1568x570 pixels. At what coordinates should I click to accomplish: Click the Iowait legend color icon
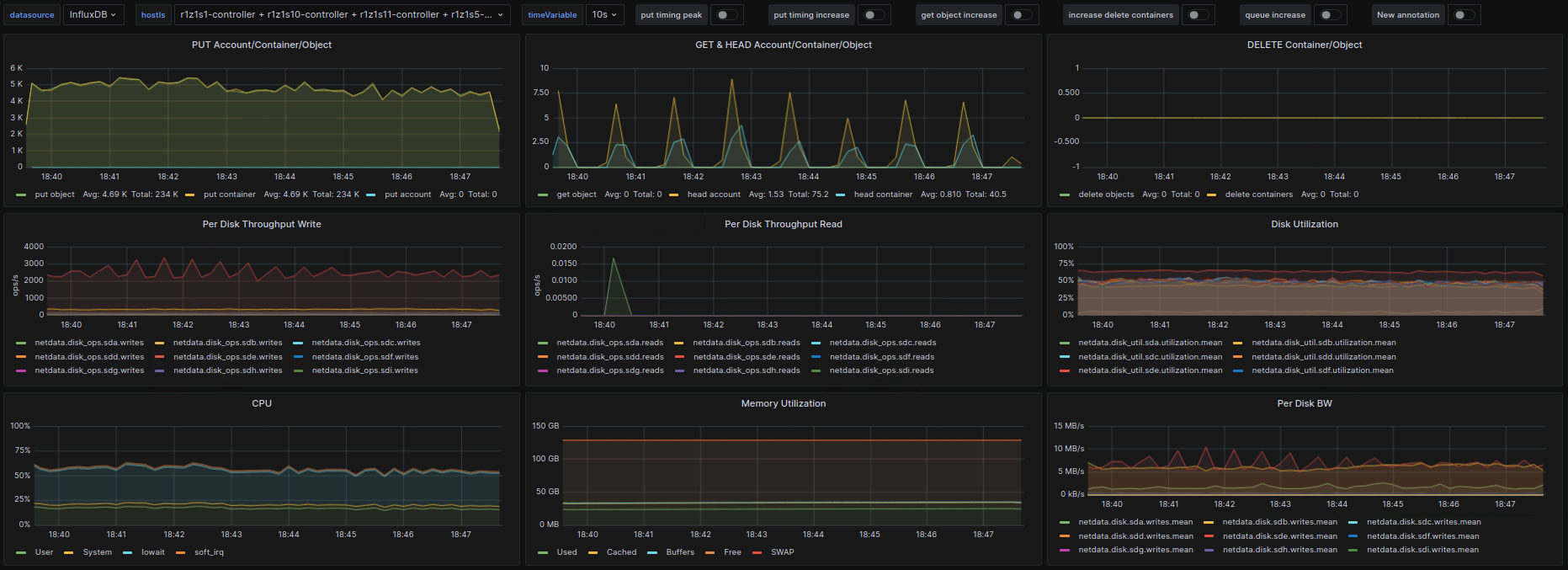128,552
